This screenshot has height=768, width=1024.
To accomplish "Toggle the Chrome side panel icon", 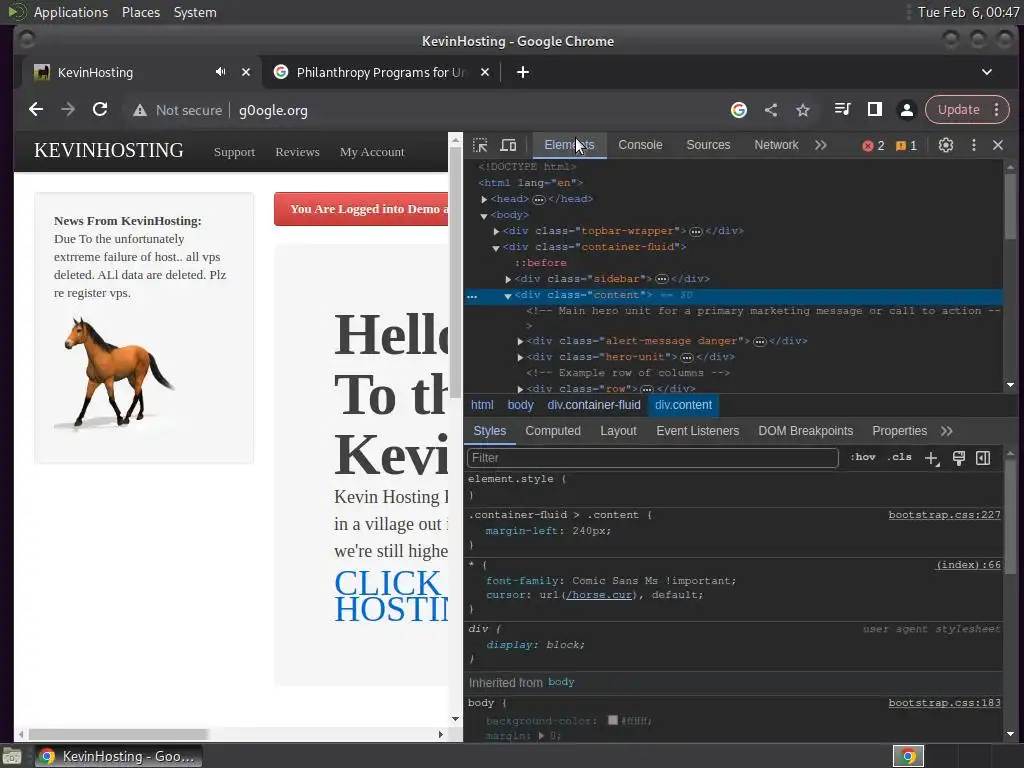I will tap(874, 110).
